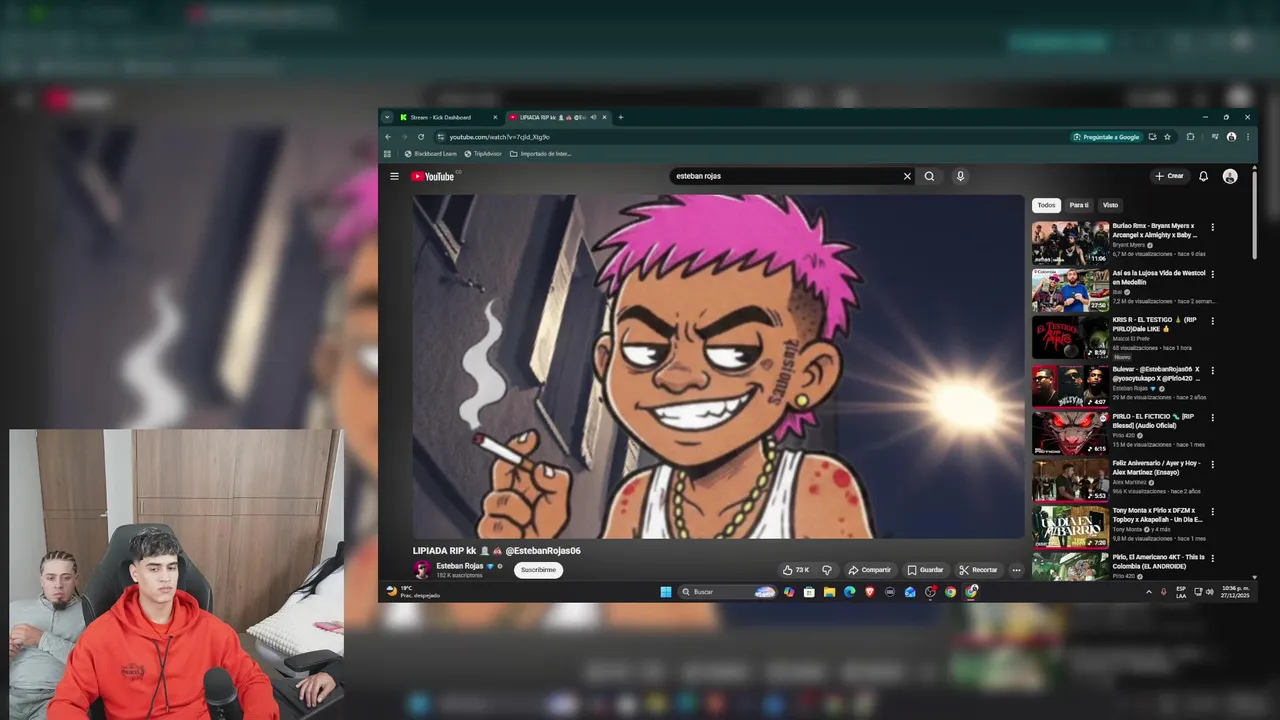
Task: Open the YouTube notifications bell
Action: click(1203, 176)
